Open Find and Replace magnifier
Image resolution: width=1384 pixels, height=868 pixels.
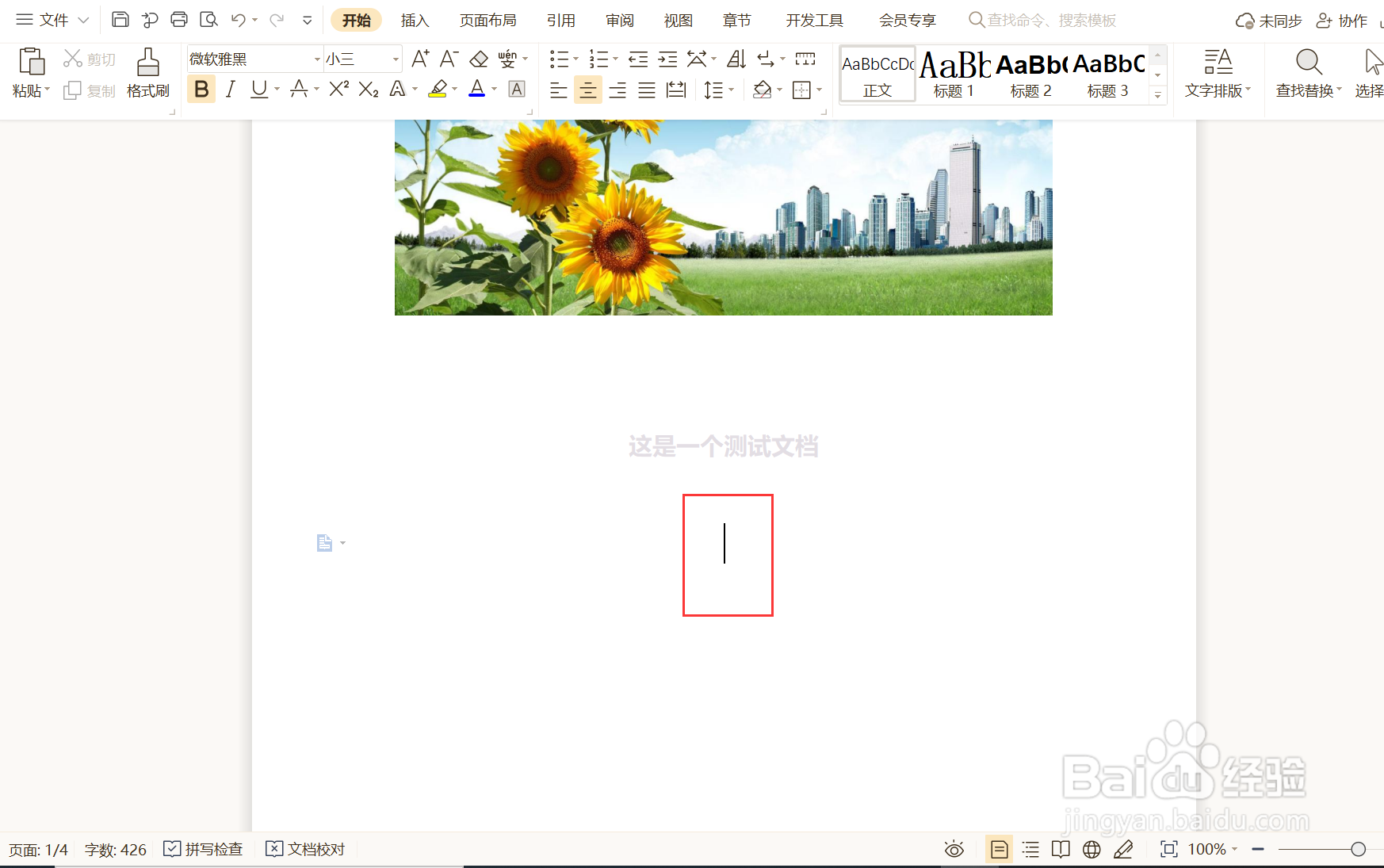pos(1309,62)
